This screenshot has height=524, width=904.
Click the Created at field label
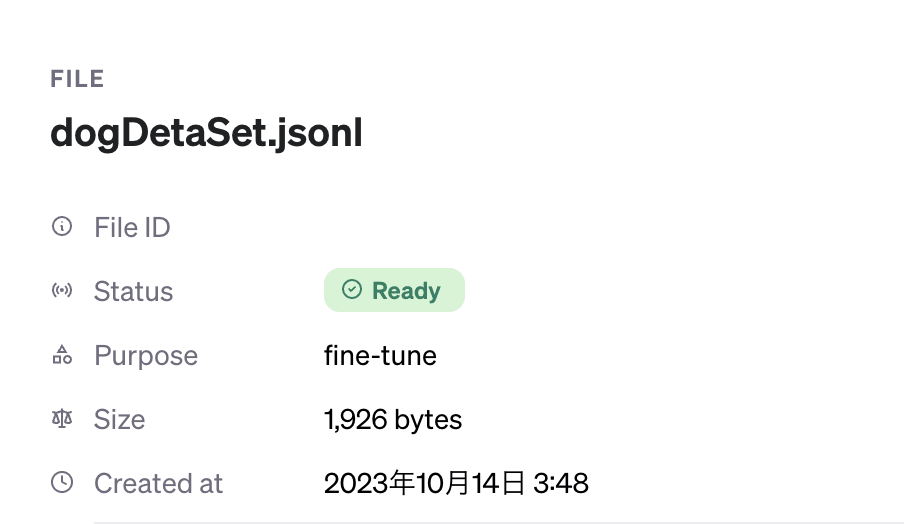pos(158,484)
